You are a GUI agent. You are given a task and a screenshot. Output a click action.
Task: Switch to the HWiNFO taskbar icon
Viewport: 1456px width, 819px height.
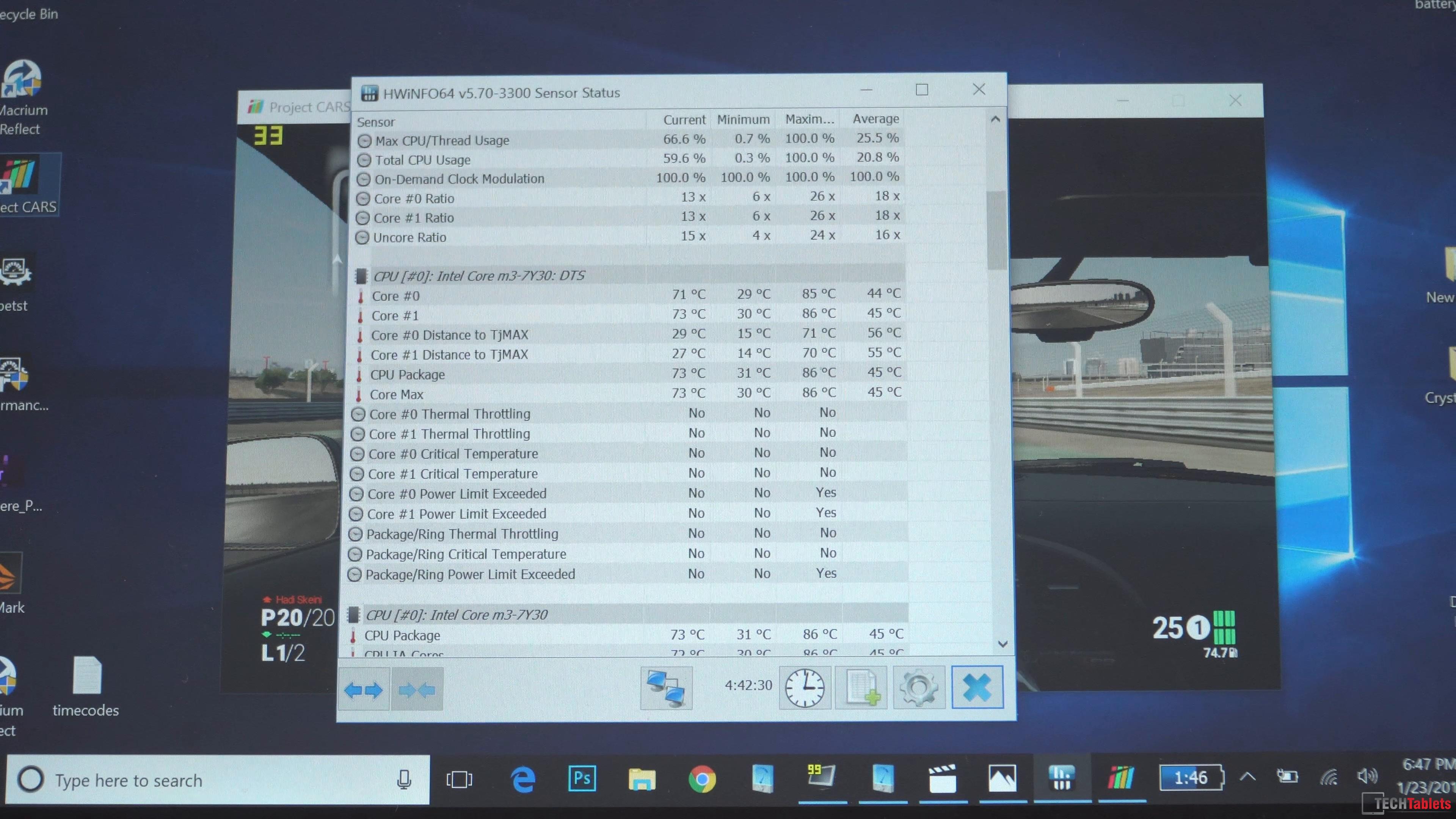1062,778
